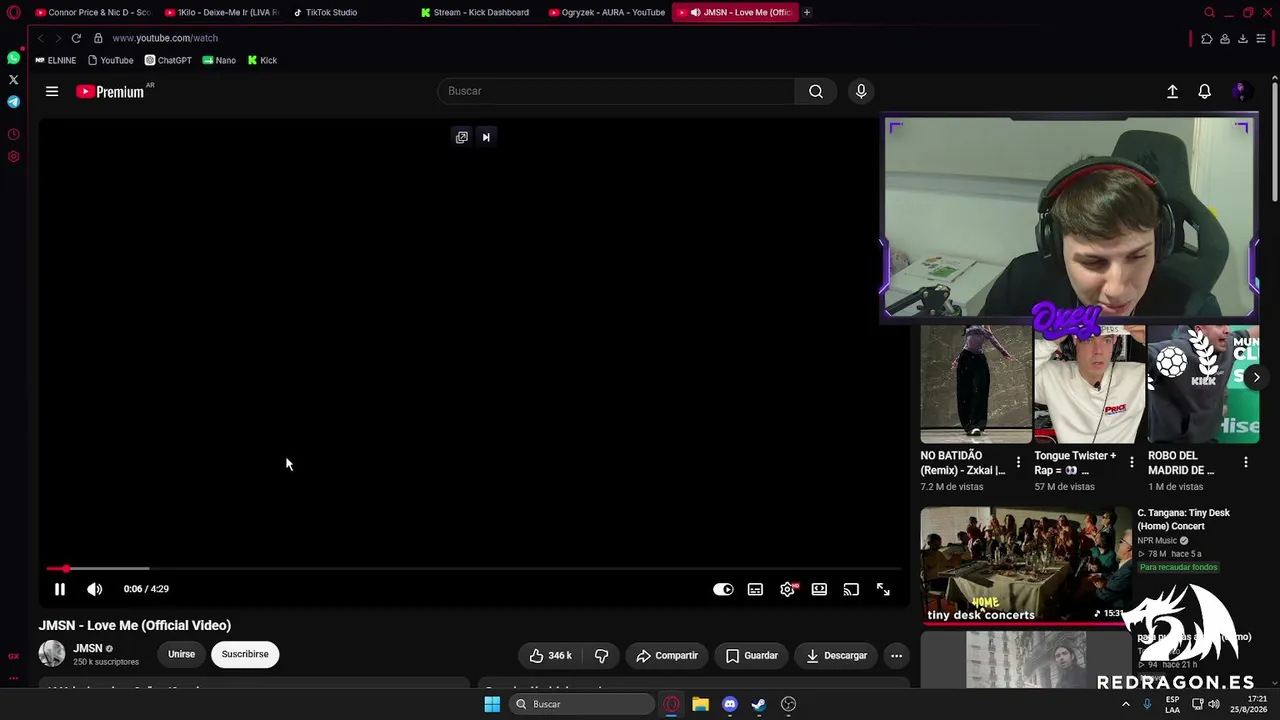Click the Unirse membership button
This screenshot has width=1280, height=720.
click(181, 654)
